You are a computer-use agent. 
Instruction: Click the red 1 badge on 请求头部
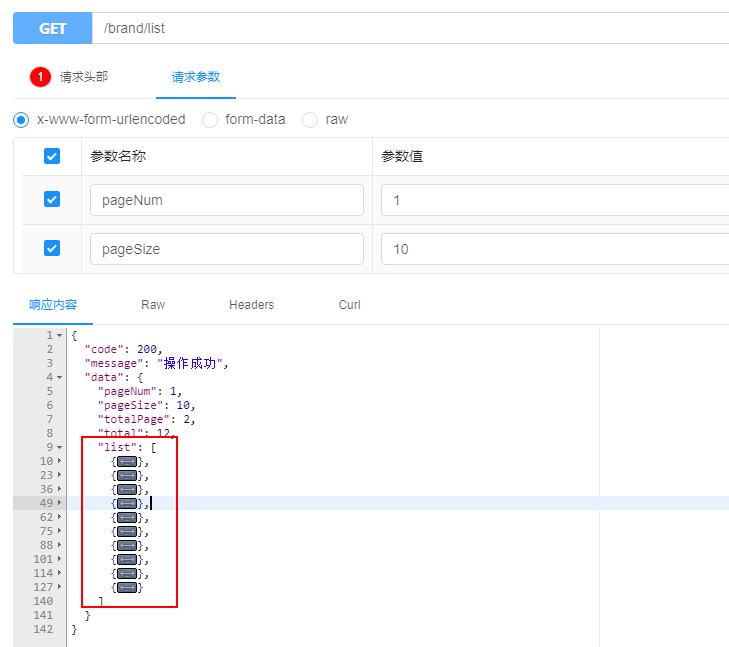[x=40, y=77]
